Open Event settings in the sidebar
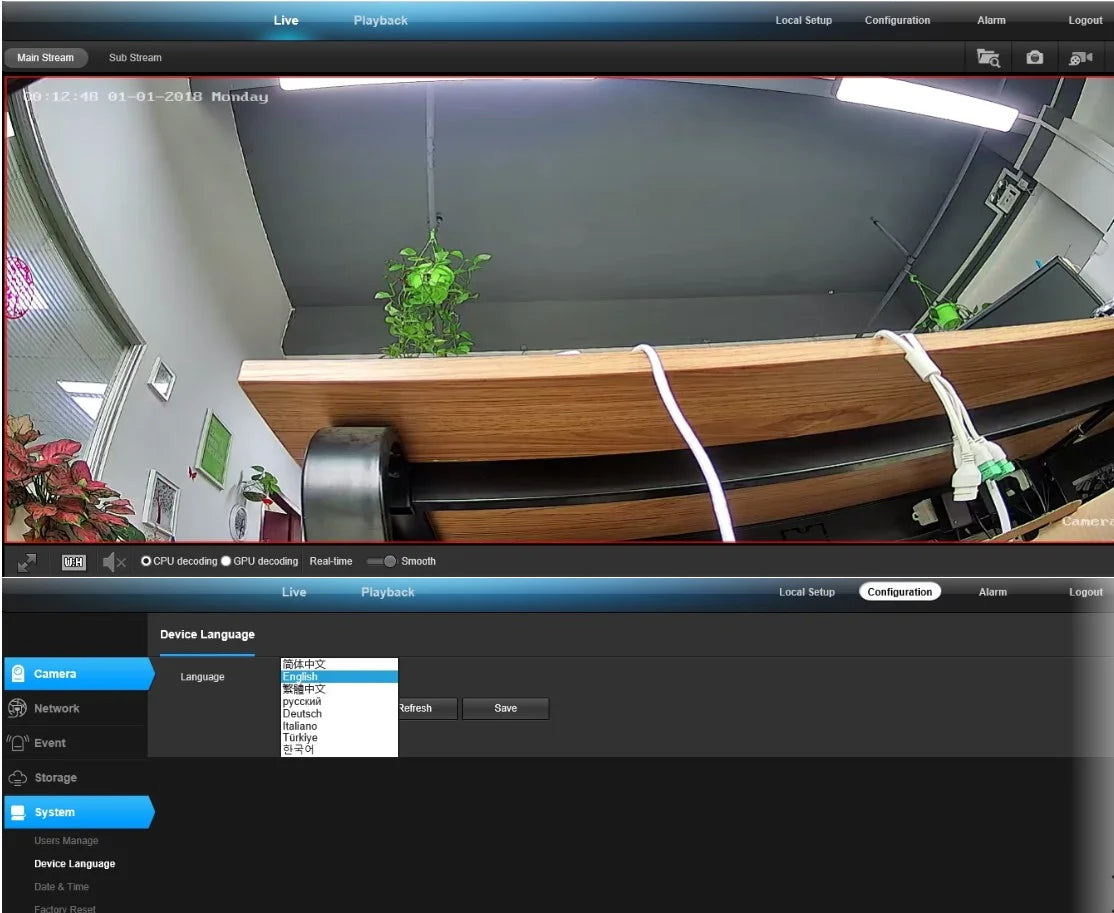Screen dimensions: 1114x913 pos(50,743)
